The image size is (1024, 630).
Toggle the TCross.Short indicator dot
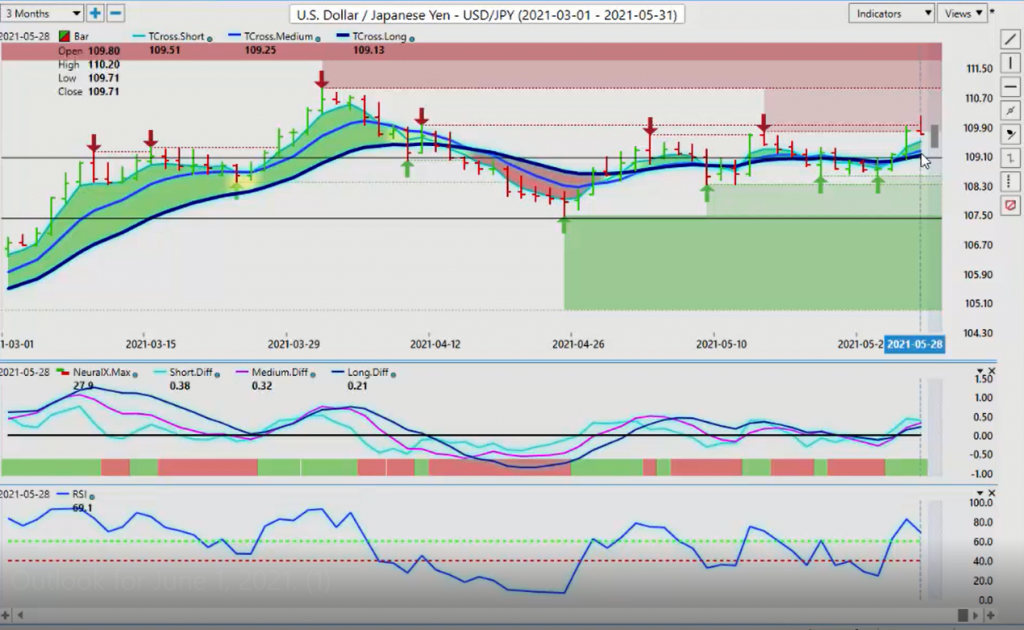pyautogui.click(x=210, y=37)
